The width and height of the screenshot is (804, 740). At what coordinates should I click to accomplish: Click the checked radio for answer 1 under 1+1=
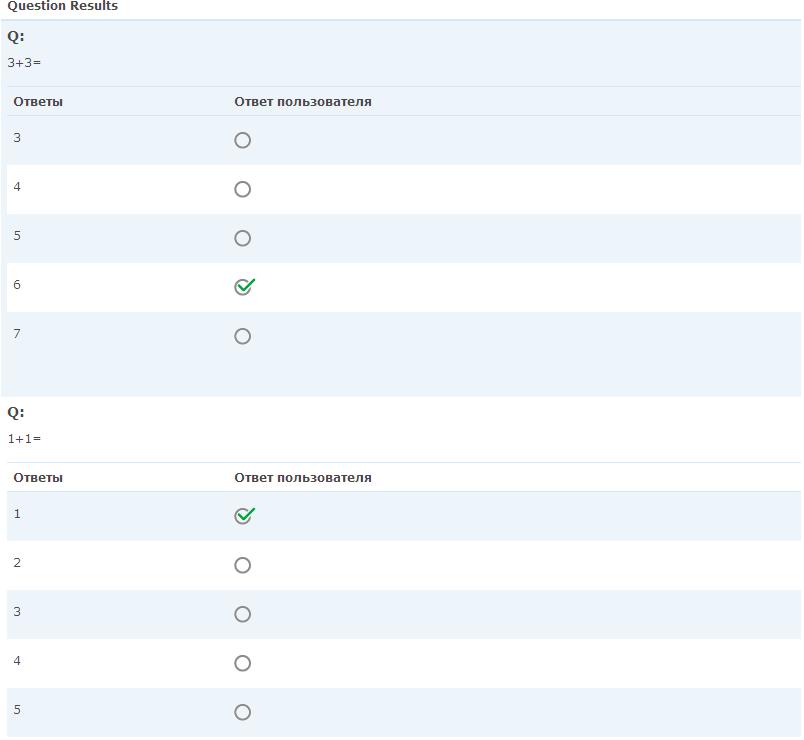[x=243, y=516]
